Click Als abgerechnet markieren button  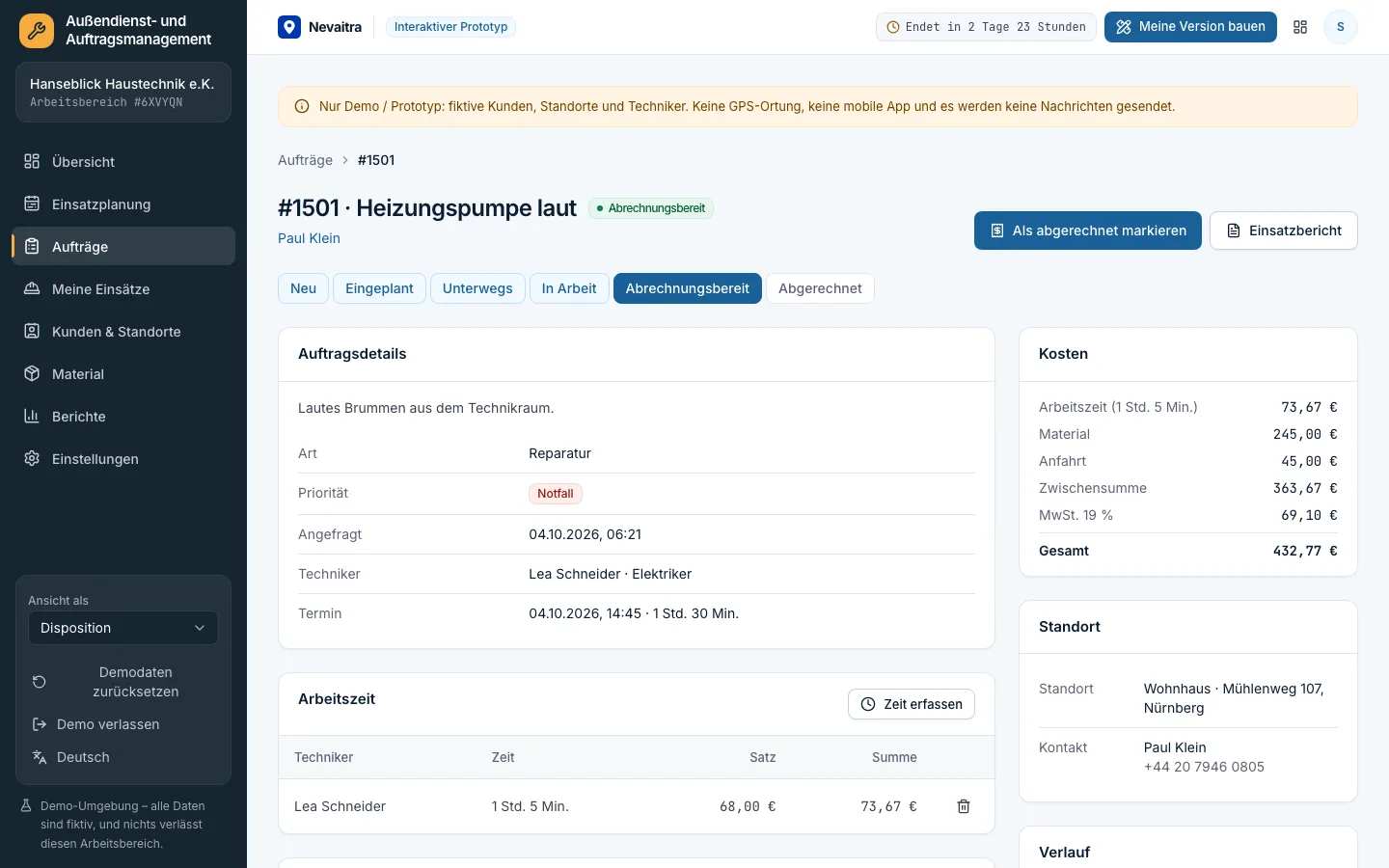coord(1088,231)
